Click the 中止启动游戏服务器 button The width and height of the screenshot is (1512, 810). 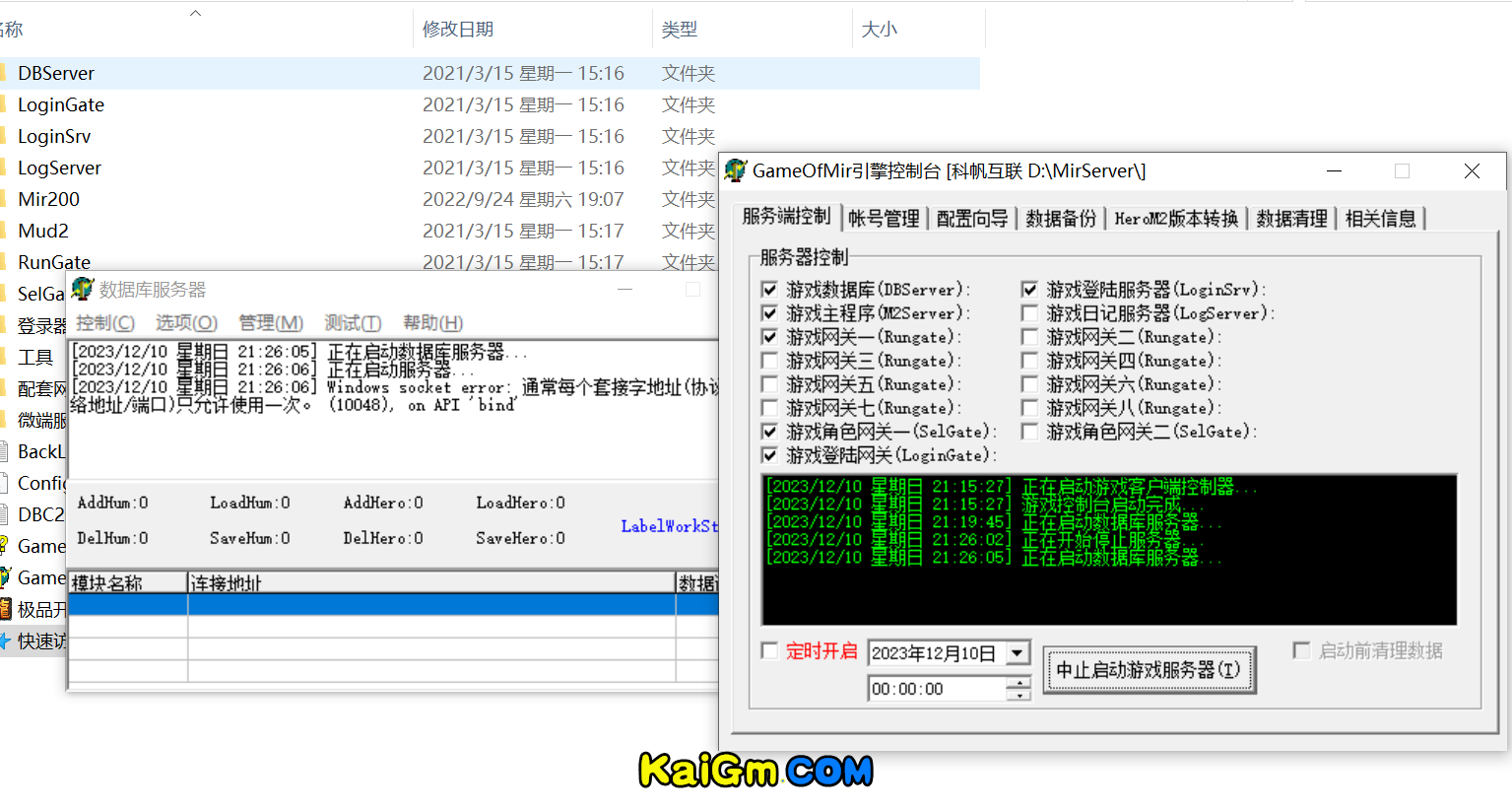(x=1150, y=670)
